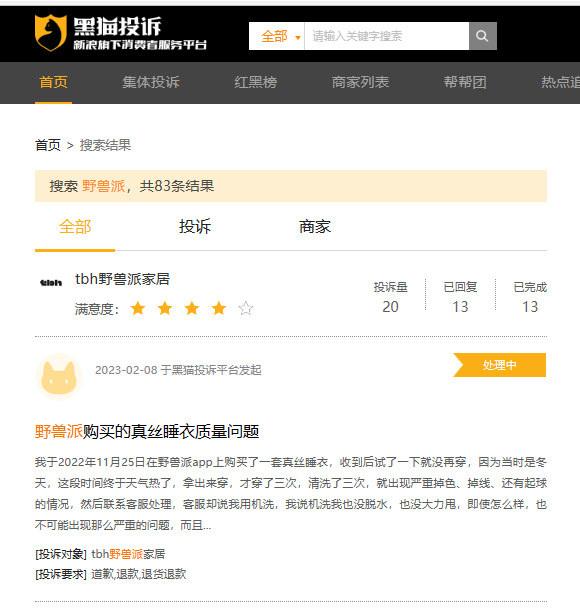
Task: Open the tbh野兽派家居 merchant link
Action: pyautogui.click(x=122, y=279)
